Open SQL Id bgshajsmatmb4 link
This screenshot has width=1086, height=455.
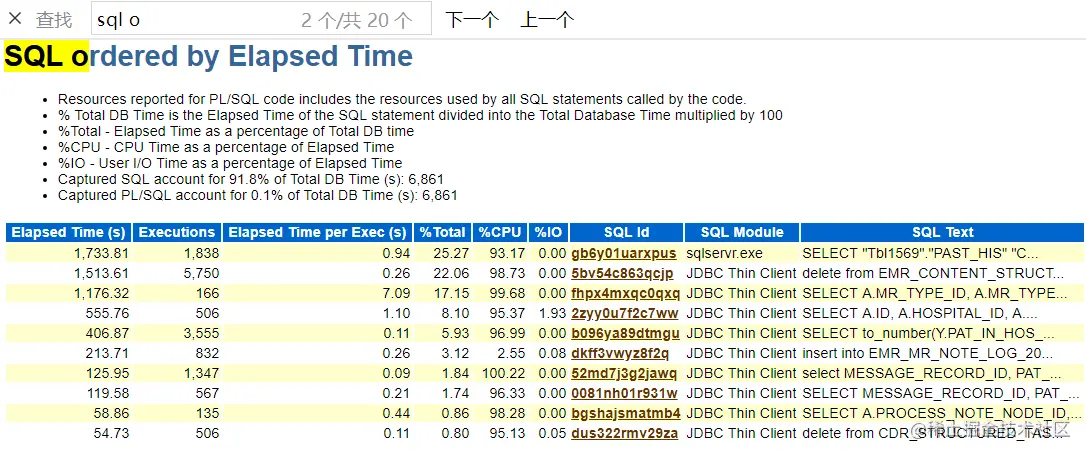(625, 413)
